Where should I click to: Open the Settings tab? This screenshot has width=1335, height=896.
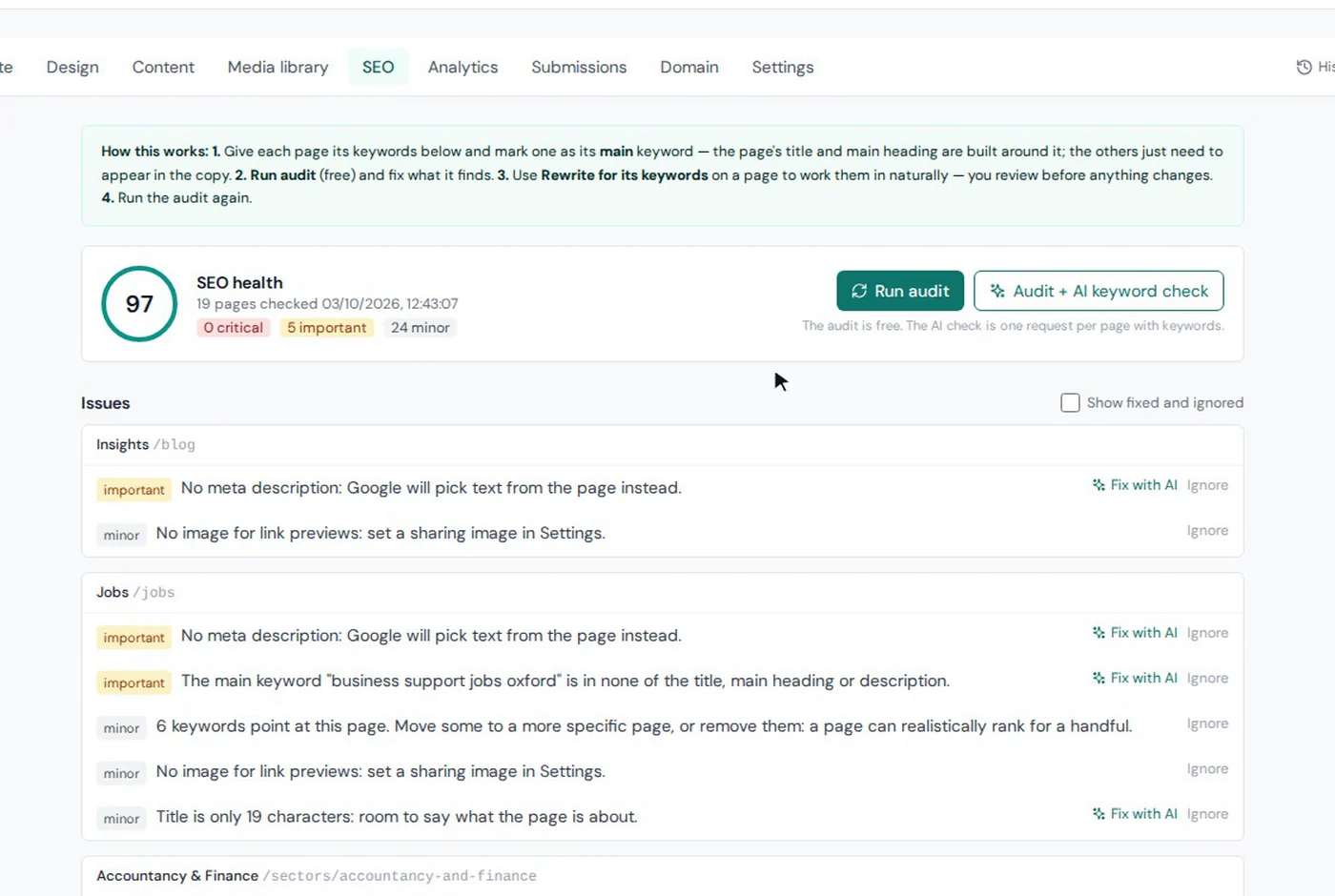783,67
